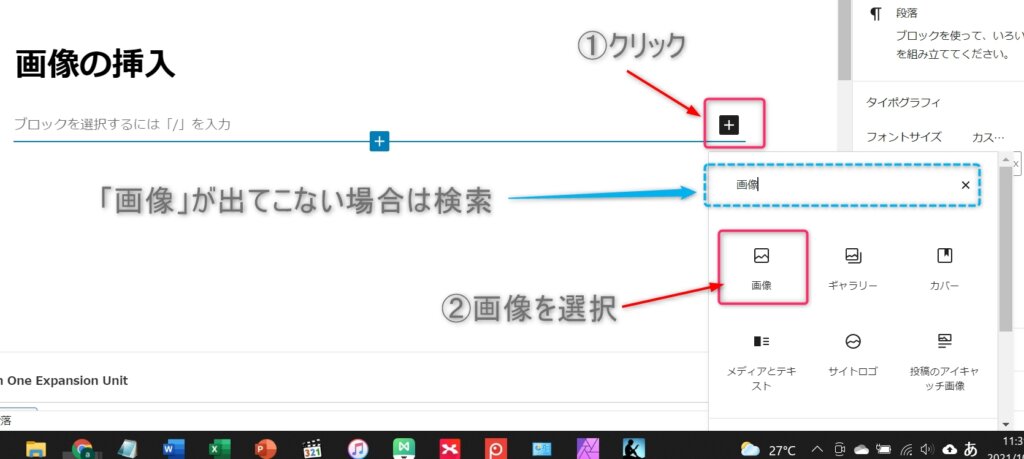Click the heading 画像の挿入
The width and height of the screenshot is (1024, 459).
coord(95,65)
